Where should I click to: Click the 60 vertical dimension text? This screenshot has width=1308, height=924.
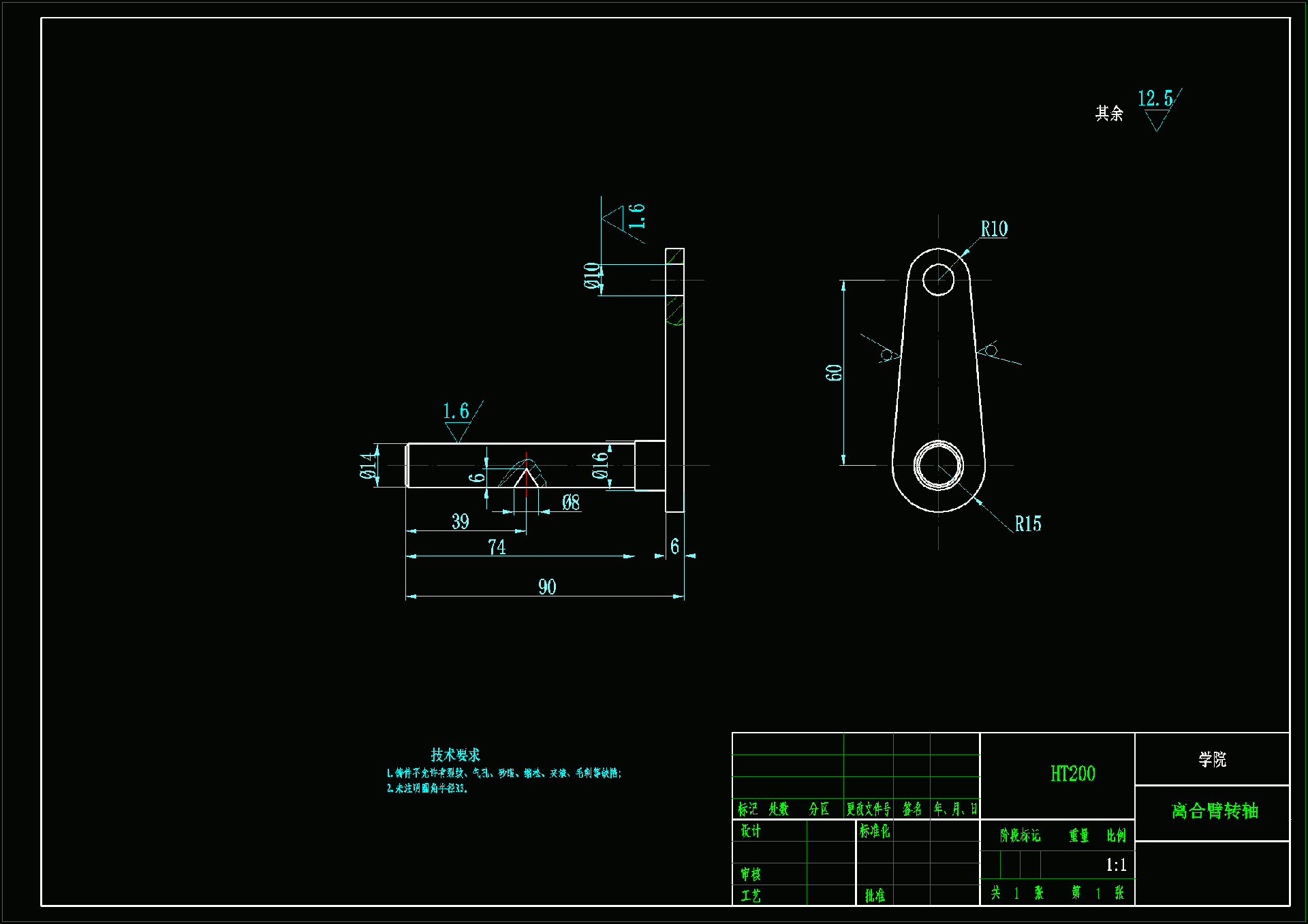tap(835, 372)
